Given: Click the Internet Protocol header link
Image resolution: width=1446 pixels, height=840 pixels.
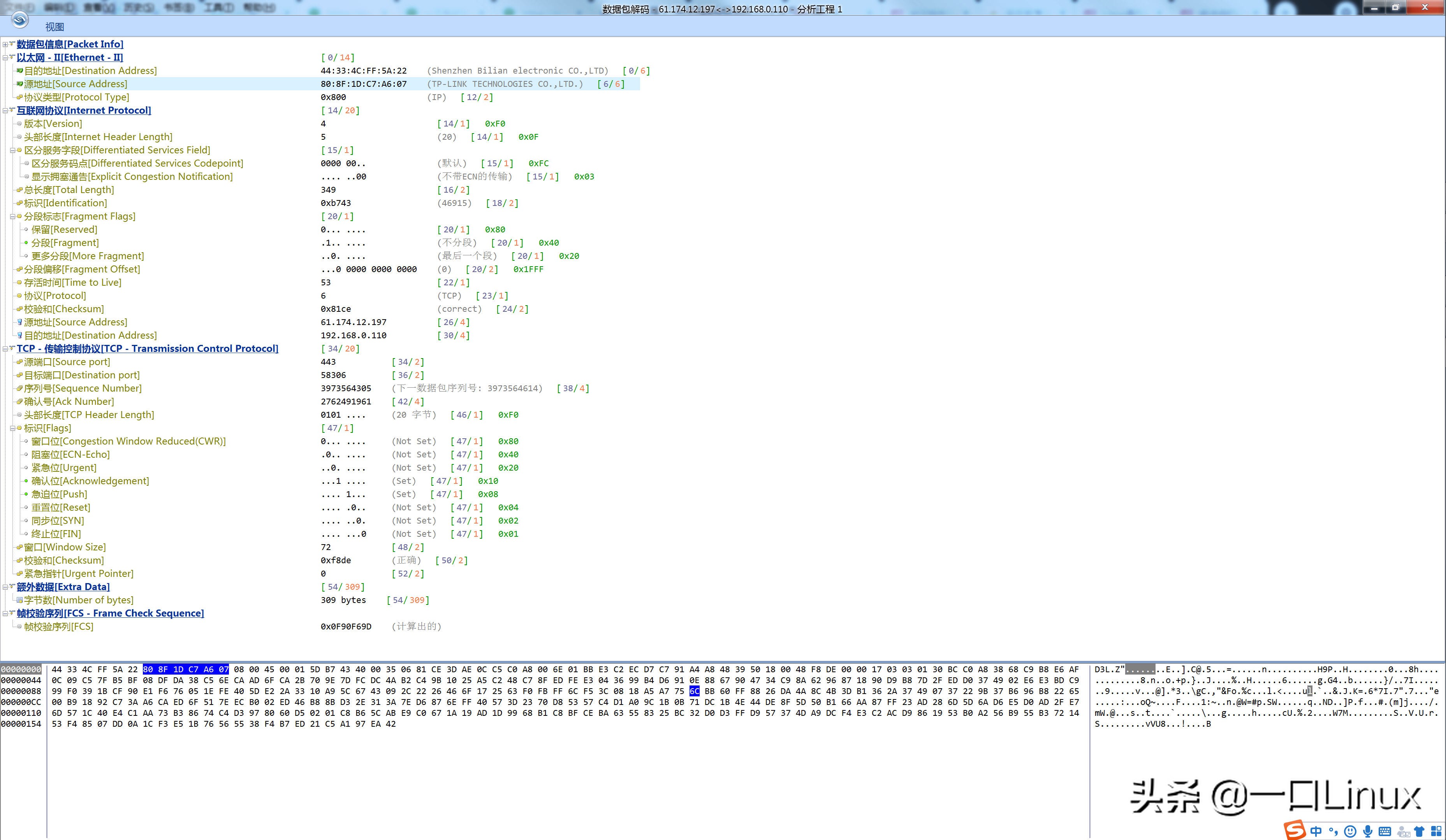Looking at the screenshot, I should (x=84, y=110).
